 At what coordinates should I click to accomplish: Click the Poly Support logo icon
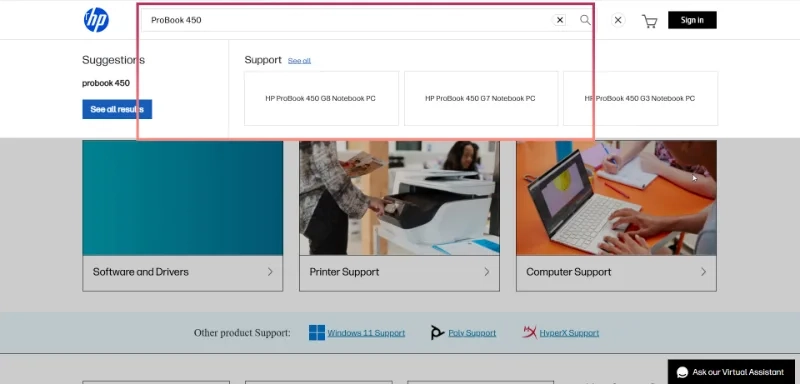[437, 333]
